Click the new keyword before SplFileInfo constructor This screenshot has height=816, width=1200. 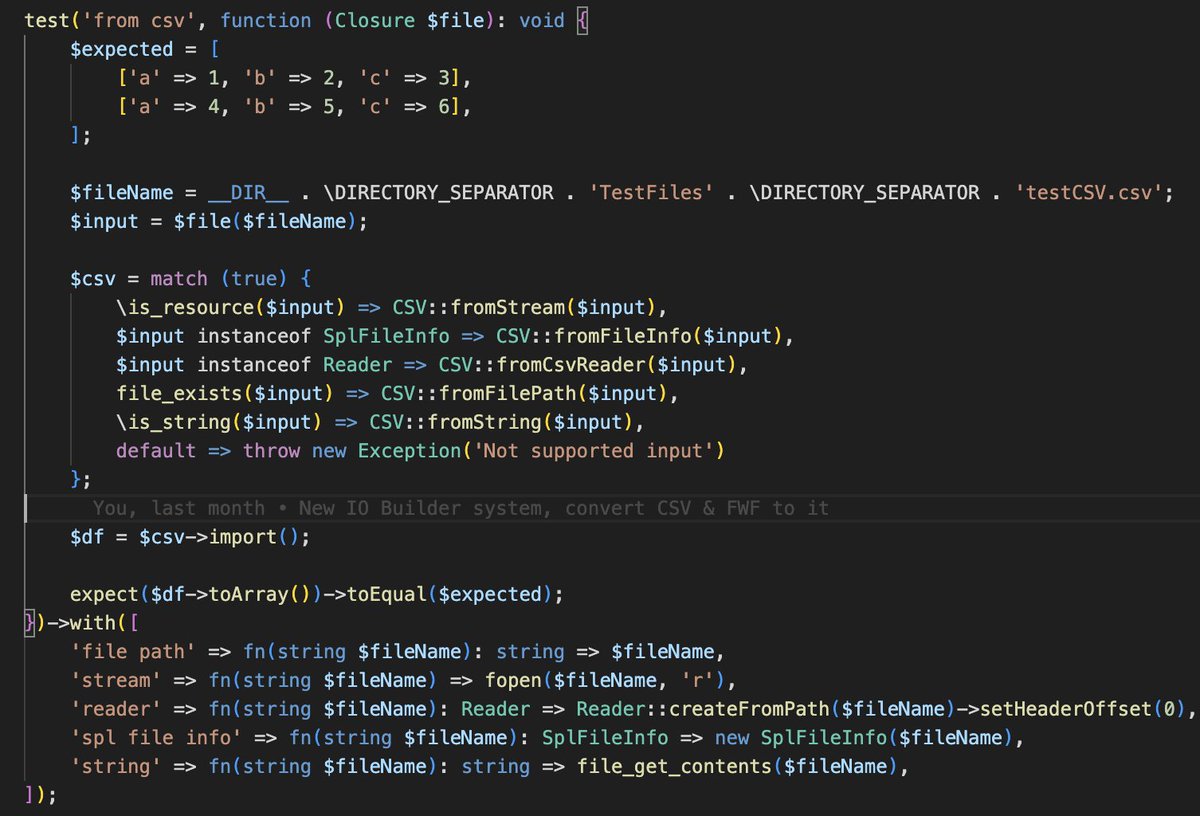click(x=732, y=738)
